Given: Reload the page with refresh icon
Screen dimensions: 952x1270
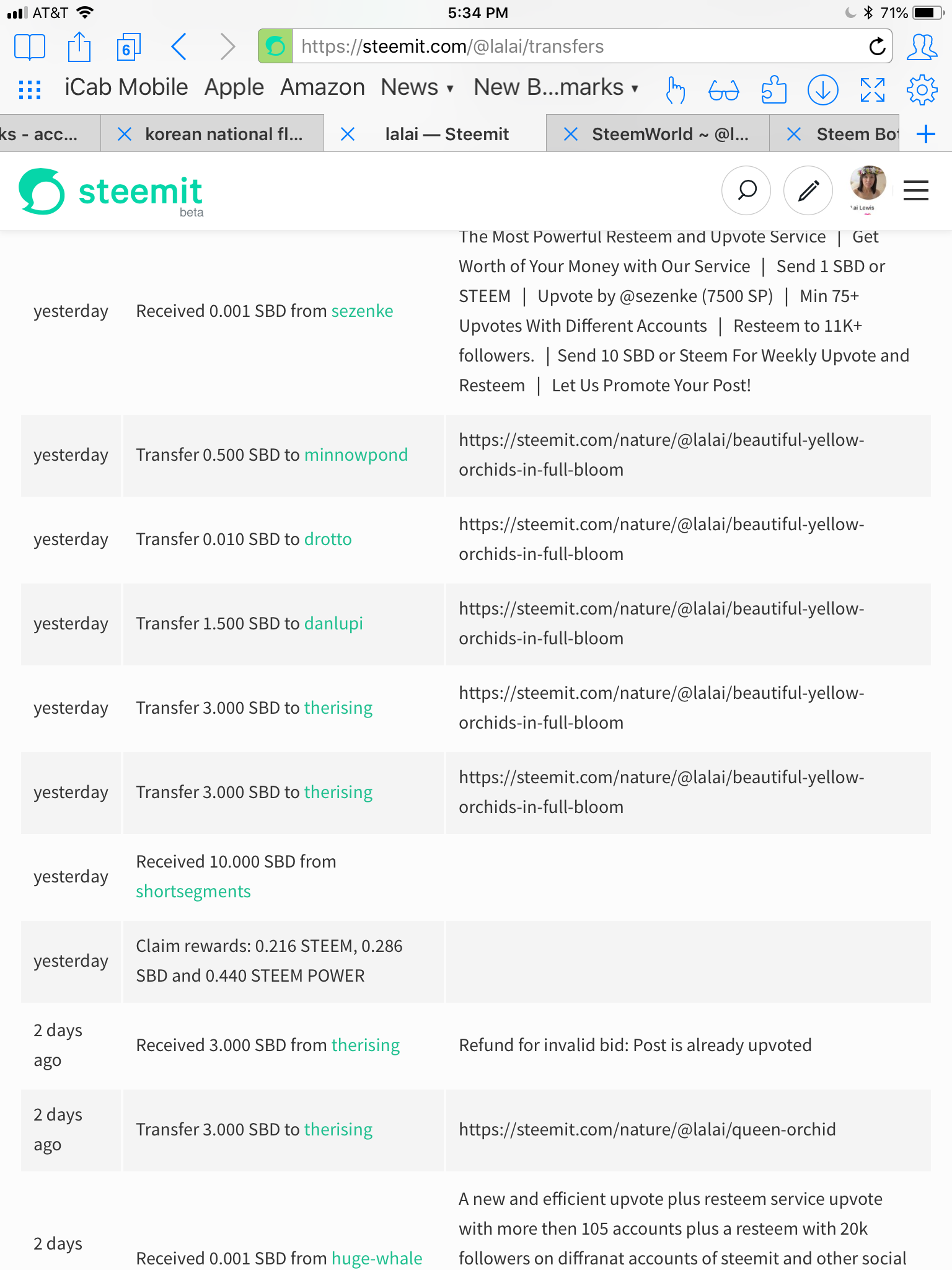Looking at the screenshot, I should pos(877,47).
